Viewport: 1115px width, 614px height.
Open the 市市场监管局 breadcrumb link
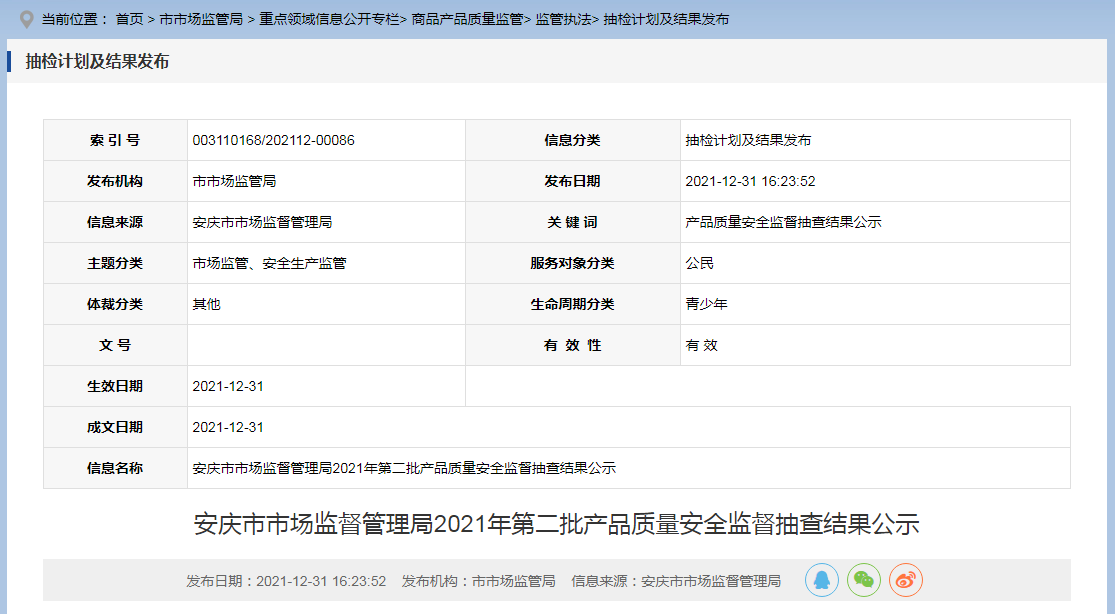tap(201, 19)
